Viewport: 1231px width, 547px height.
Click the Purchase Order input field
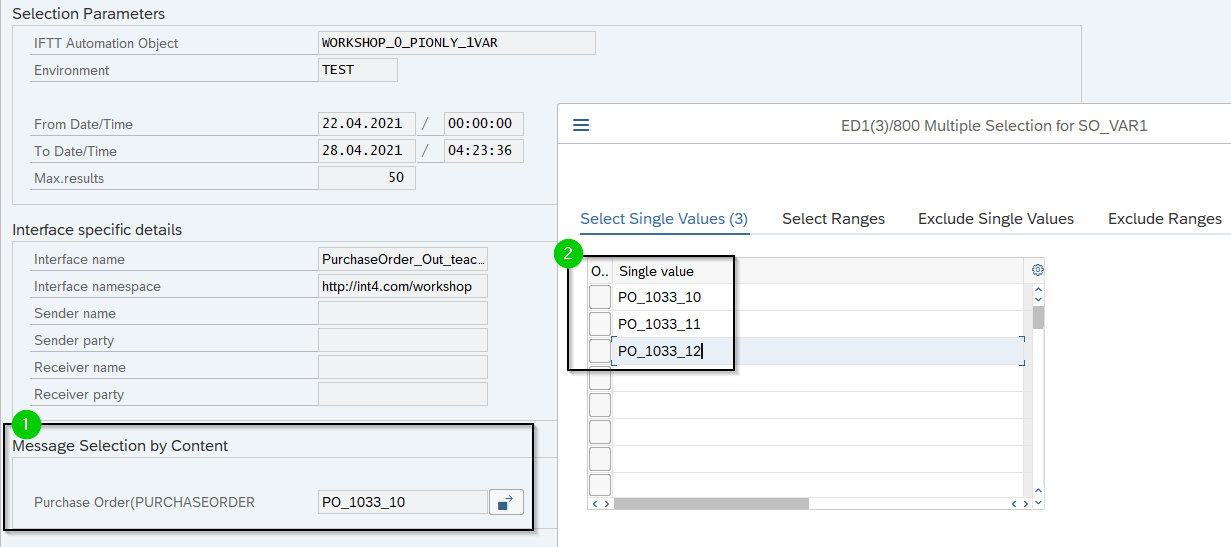click(x=402, y=502)
